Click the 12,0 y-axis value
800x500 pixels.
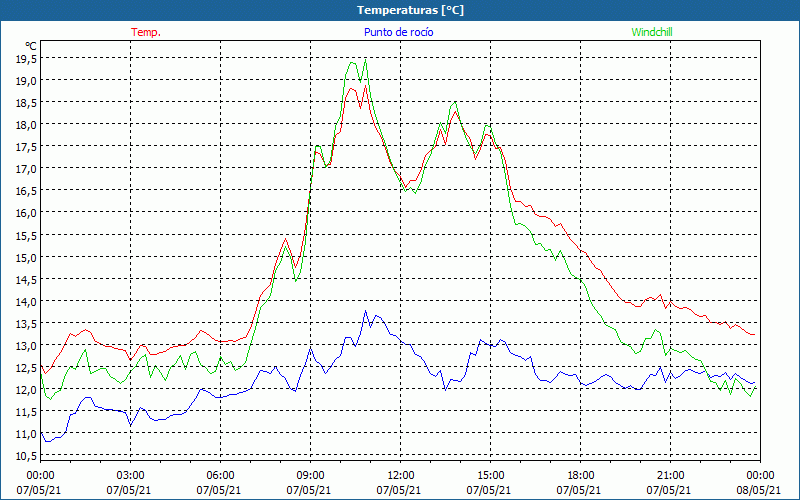(26, 389)
